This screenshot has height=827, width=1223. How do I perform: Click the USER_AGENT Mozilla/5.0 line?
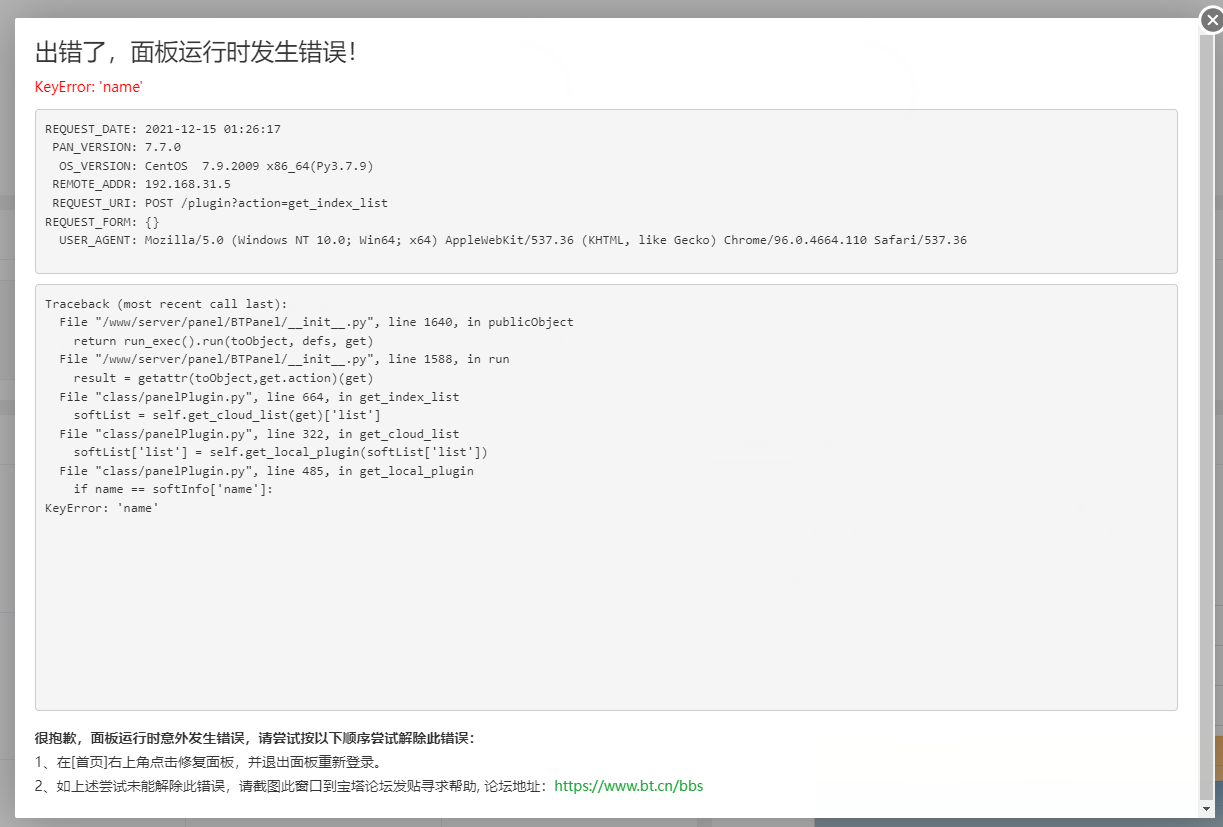pos(513,240)
